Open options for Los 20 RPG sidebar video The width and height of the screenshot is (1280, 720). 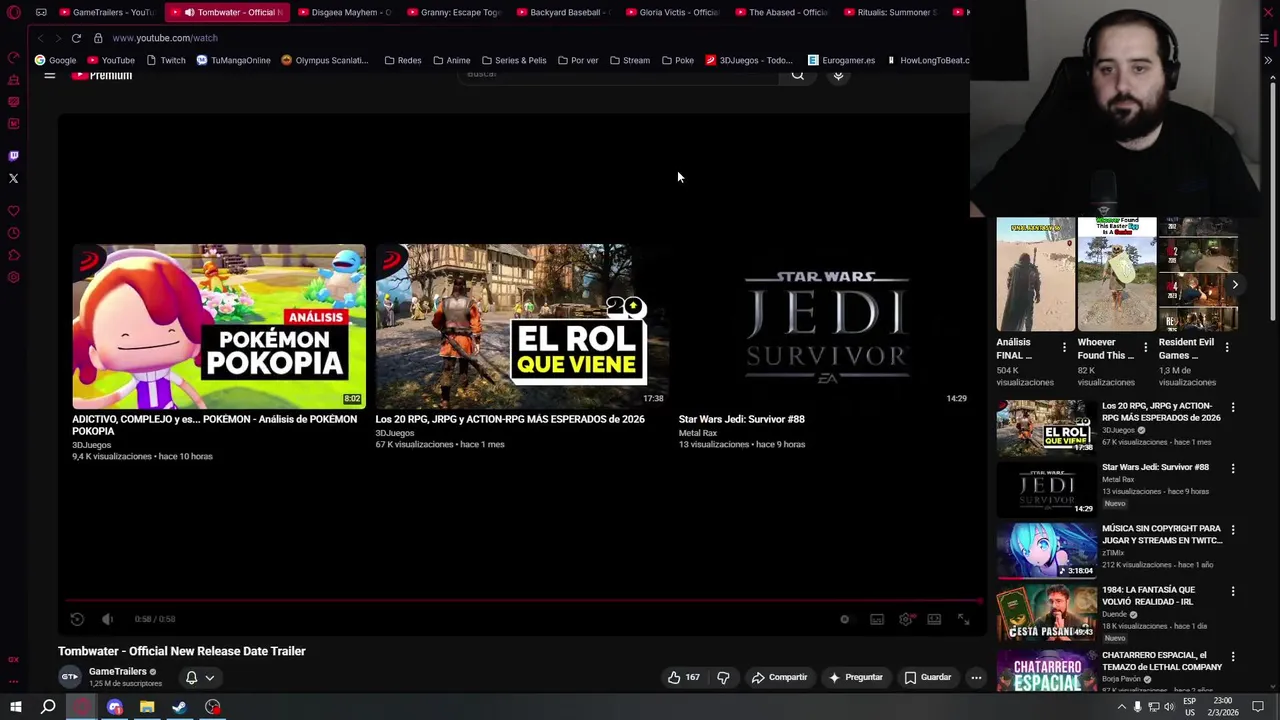[x=1232, y=407]
